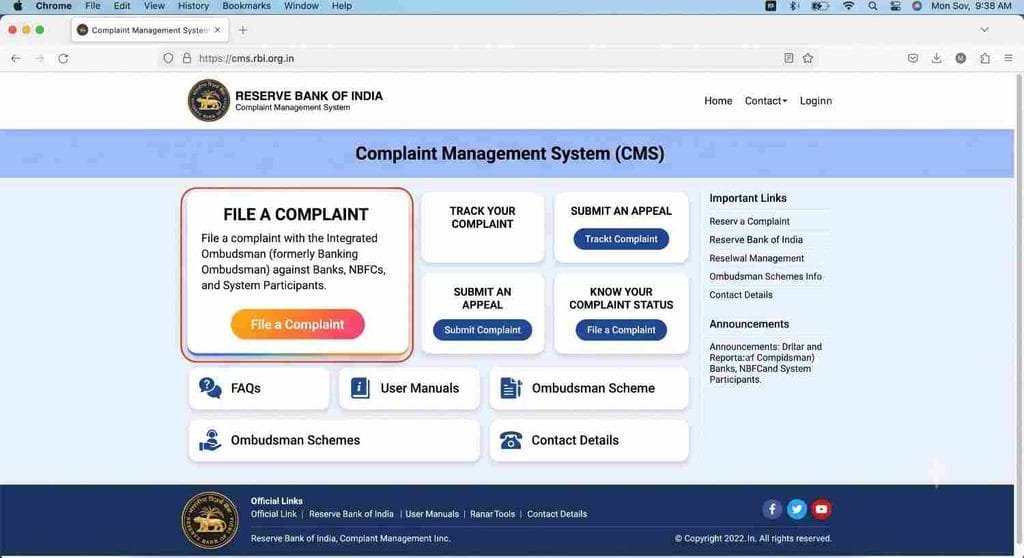Bookmark this page with star icon
1024x558 pixels.
tap(808, 58)
